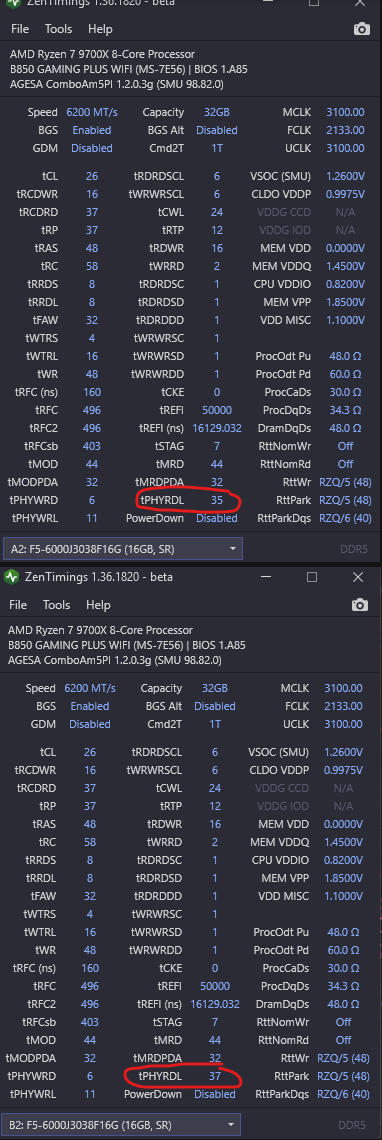This screenshot has width=382, height=1140.
Task: Click tWRWRDD value 1 in B2 window
Action: point(215,950)
